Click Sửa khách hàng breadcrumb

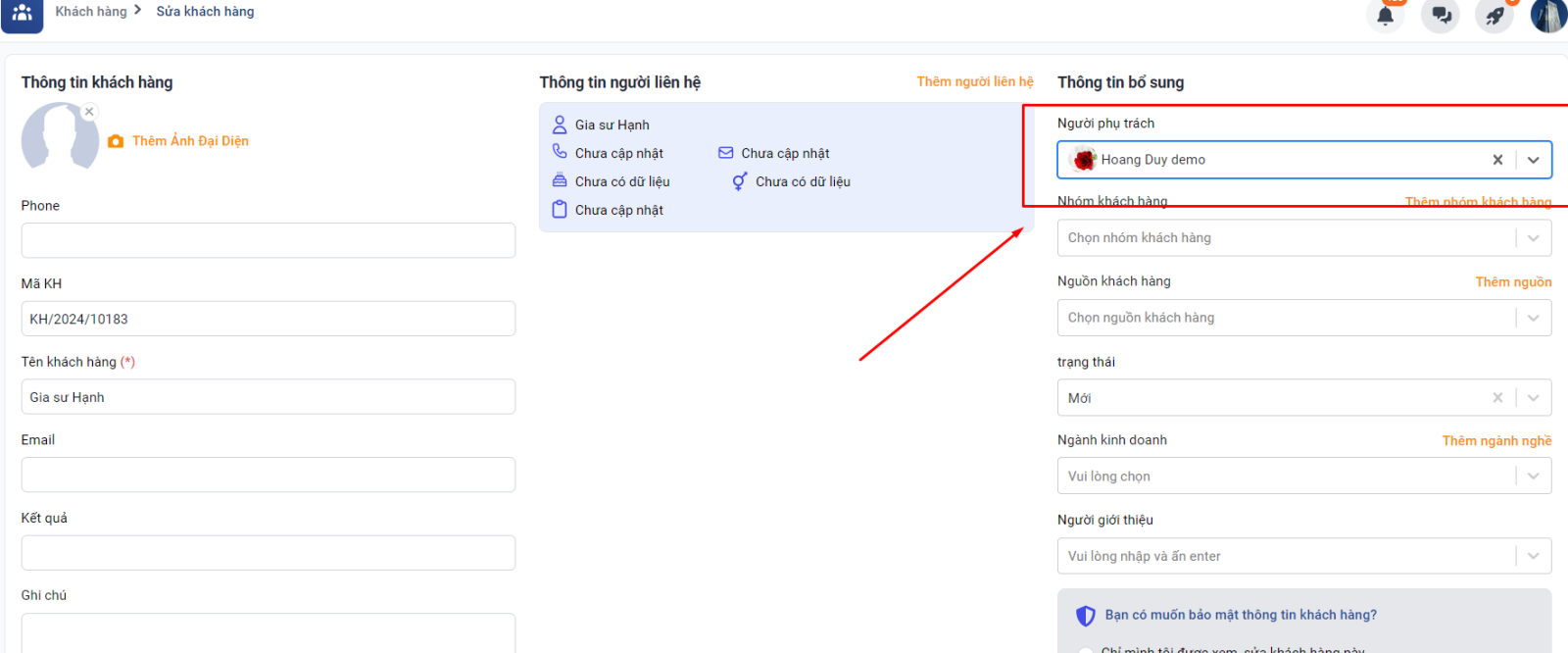click(x=205, y=12)
